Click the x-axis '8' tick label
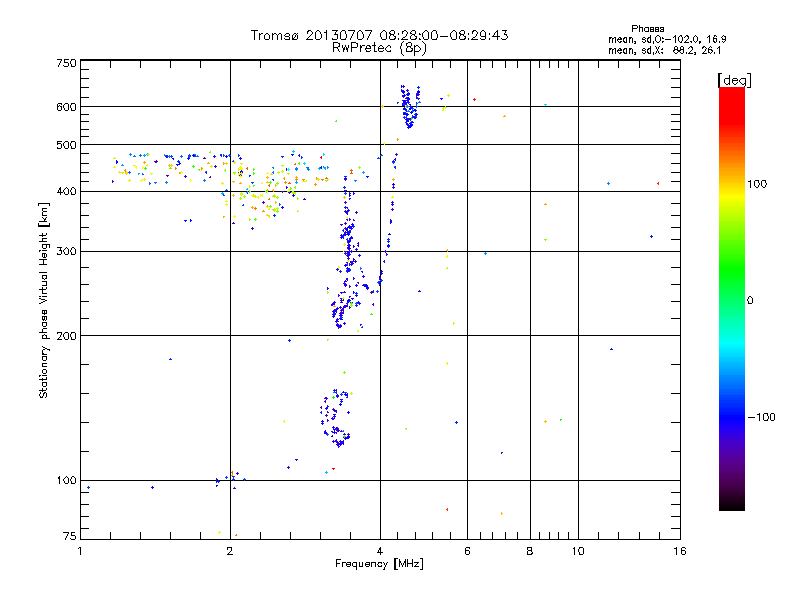 tap(530, 551)
